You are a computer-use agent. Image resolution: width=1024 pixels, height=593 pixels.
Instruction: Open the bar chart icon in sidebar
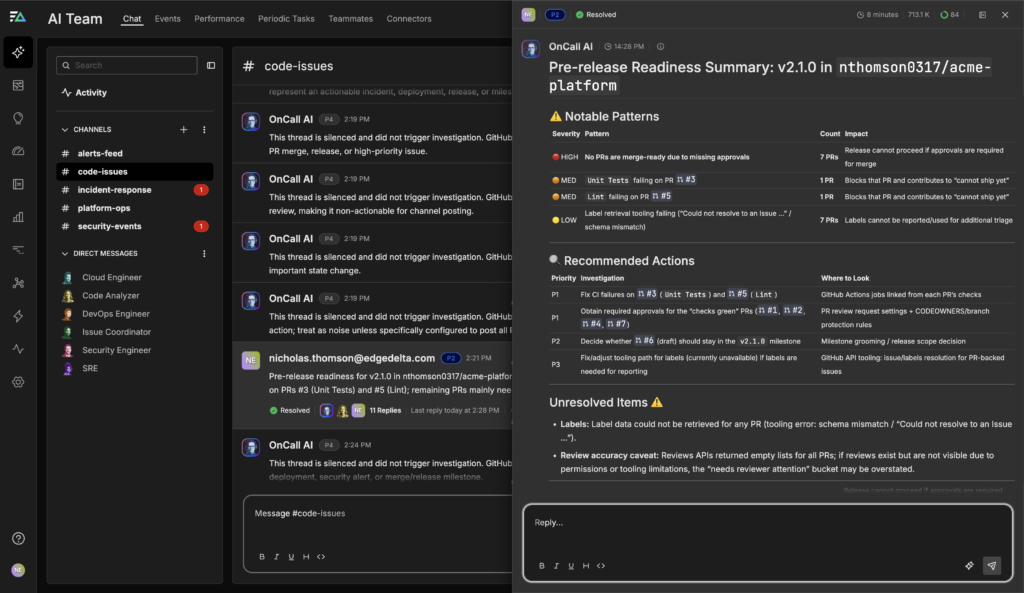pyautogui.click(x=18, y=217)
